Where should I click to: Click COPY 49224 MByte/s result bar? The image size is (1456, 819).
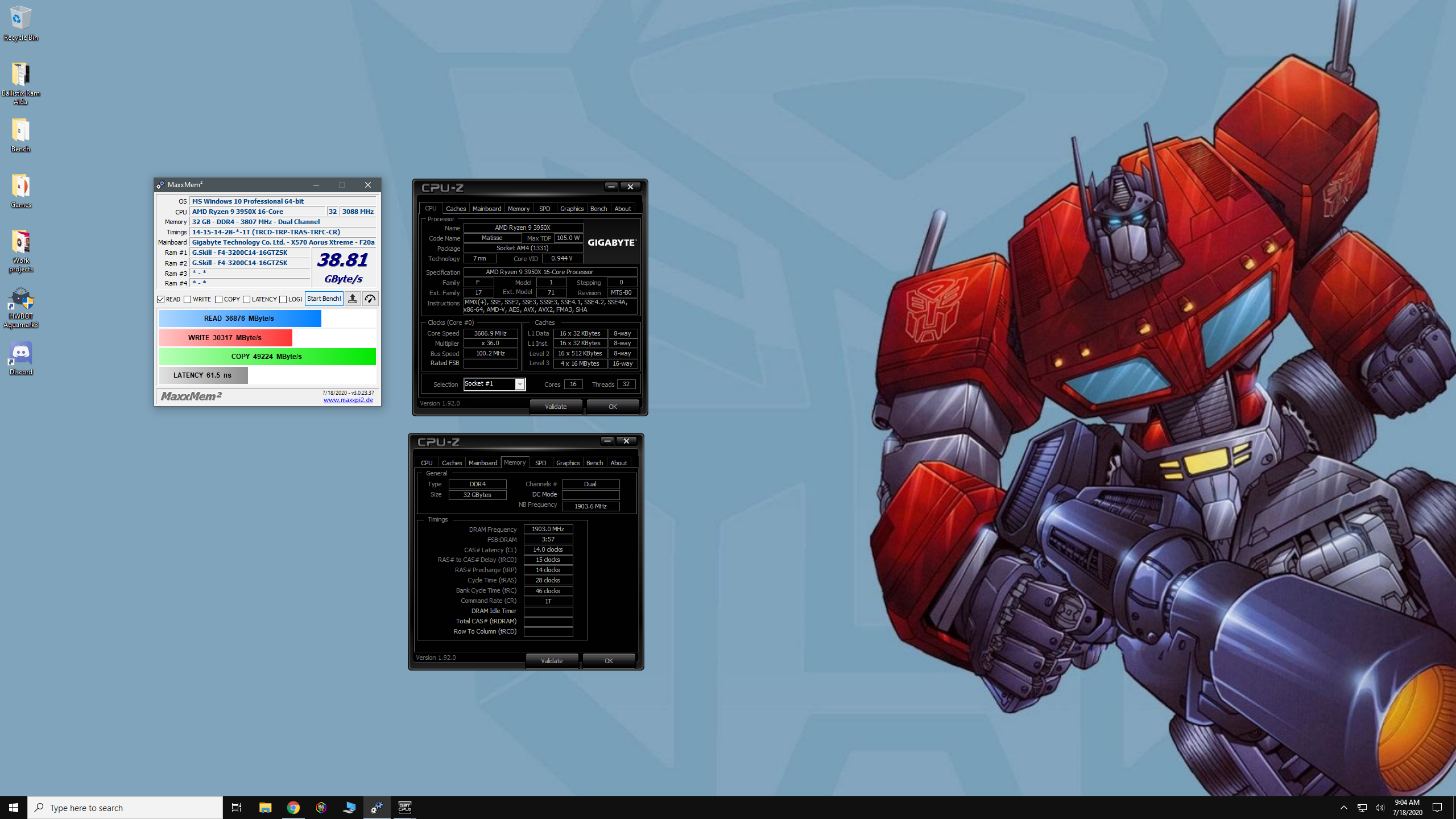tap(267, 357)
